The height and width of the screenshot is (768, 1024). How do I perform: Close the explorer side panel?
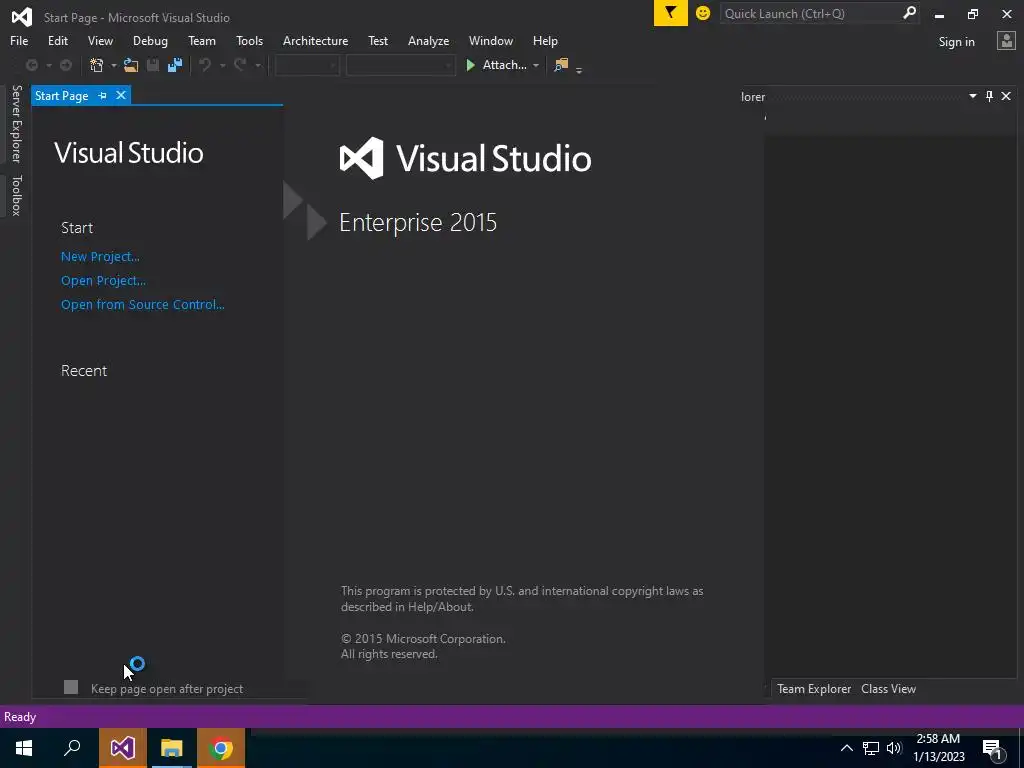click(1006, 96)
